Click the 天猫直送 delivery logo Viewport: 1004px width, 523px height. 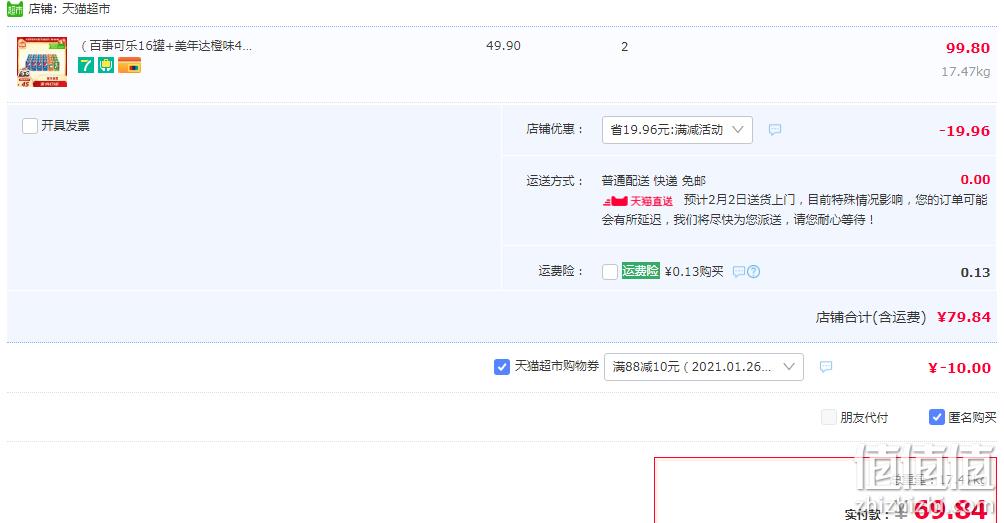638,201
